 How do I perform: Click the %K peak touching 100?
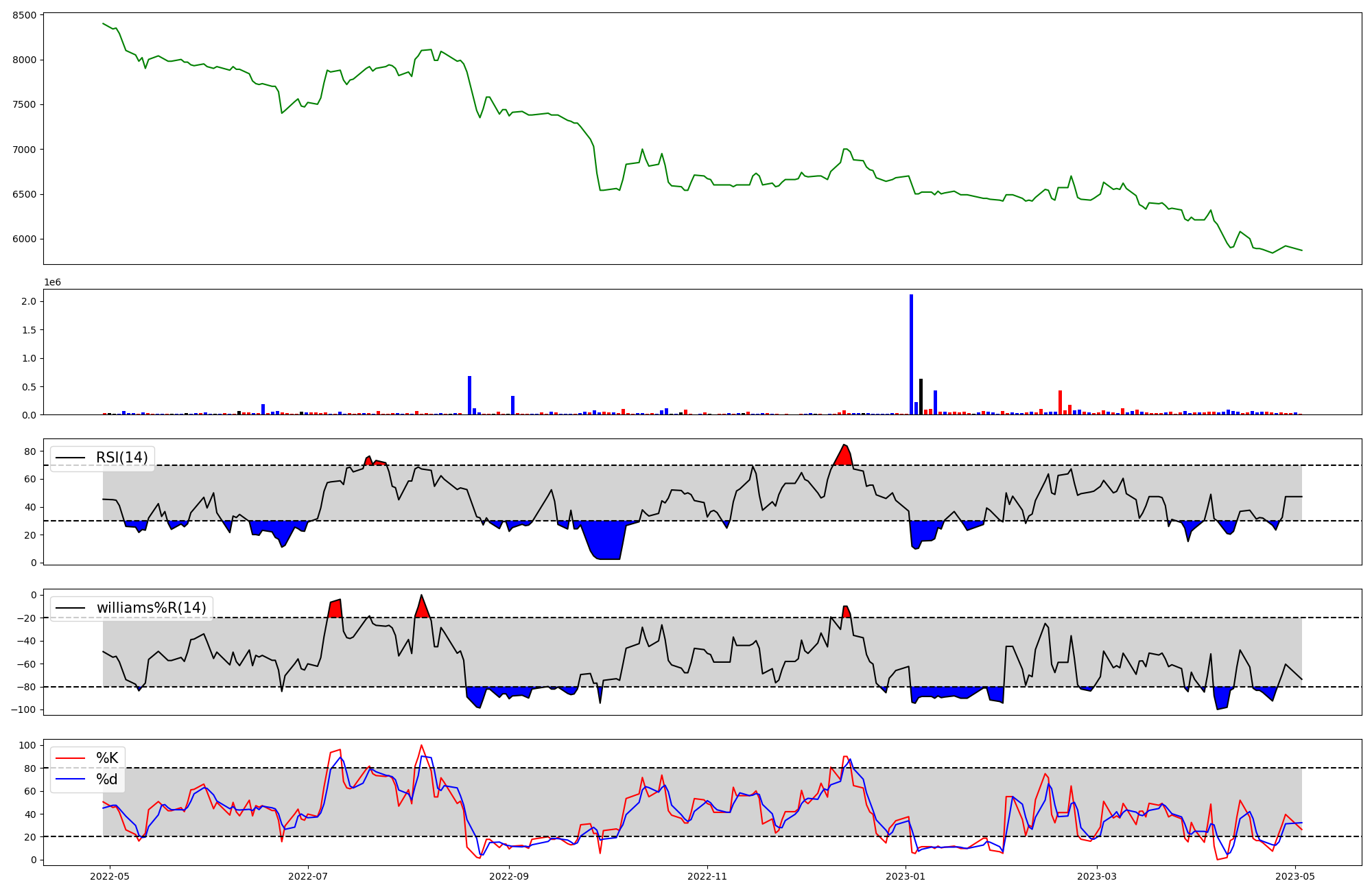point(421,746)
